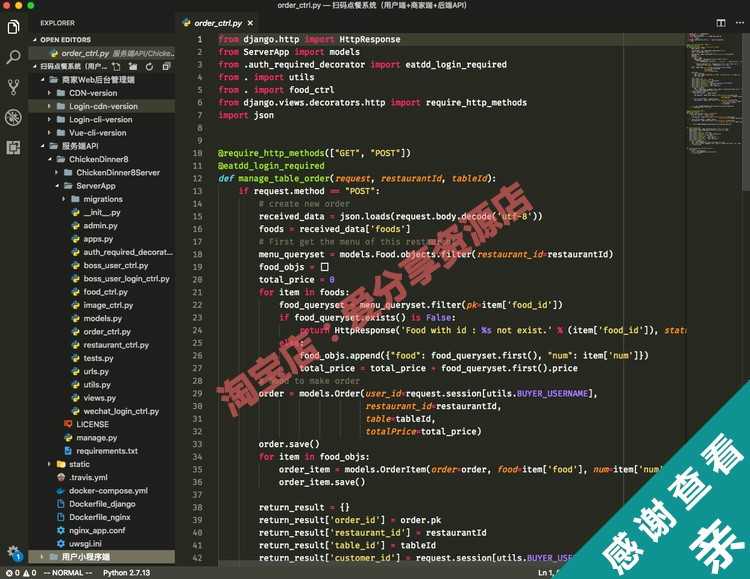Open food_ctrl.py file
Viewport: 750px width, 579px height.
[x=102, y=292]
